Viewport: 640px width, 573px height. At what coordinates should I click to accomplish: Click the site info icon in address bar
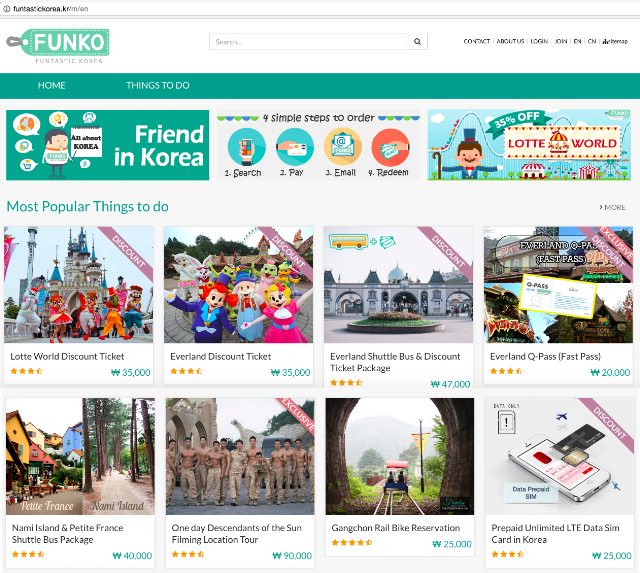7,9
